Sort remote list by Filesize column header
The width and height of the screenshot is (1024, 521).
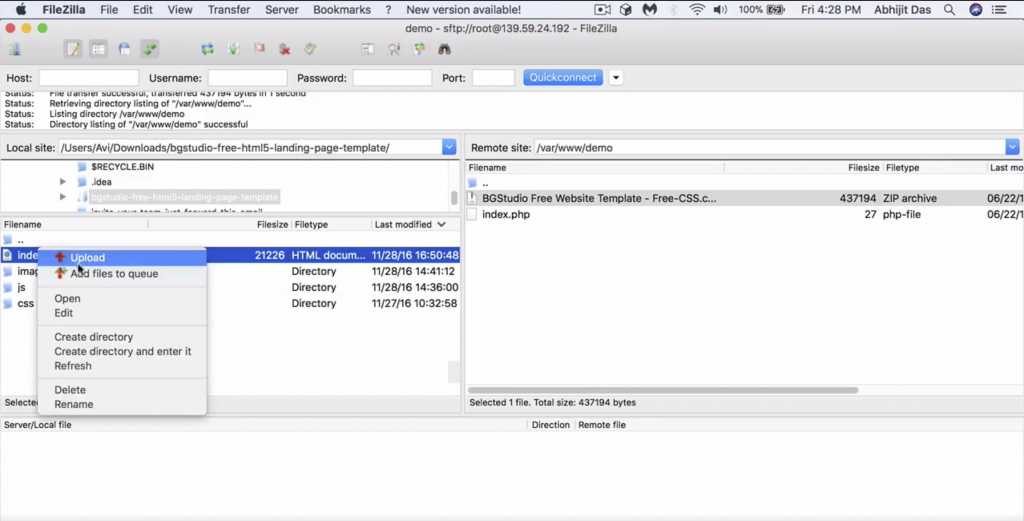click(863, 168)
